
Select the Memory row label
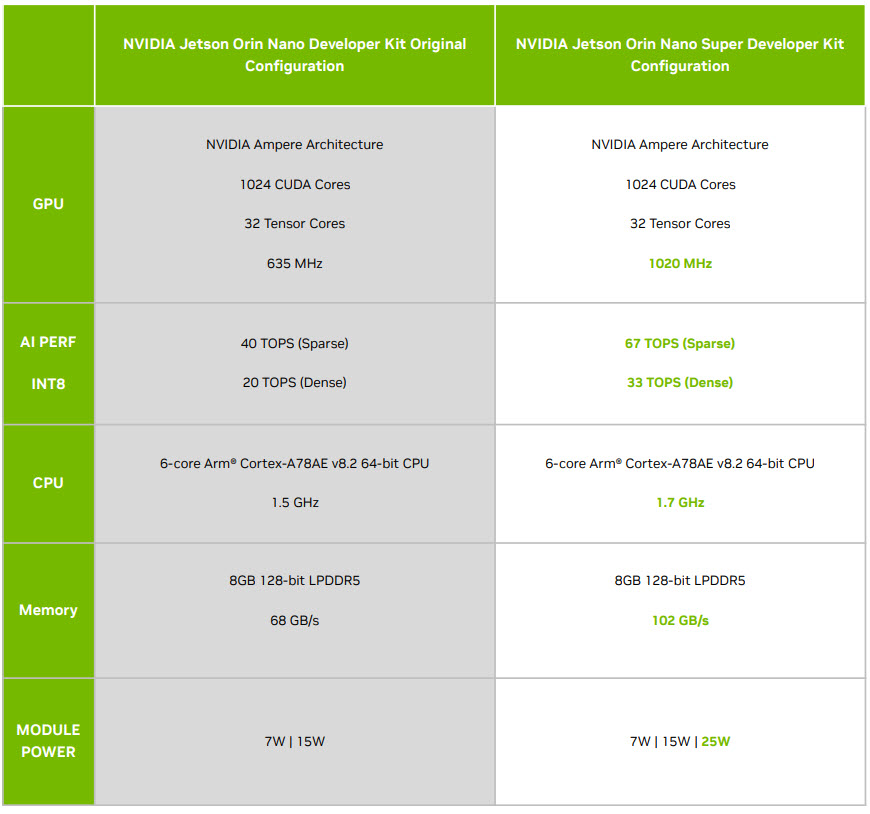[x=48, y=610]
